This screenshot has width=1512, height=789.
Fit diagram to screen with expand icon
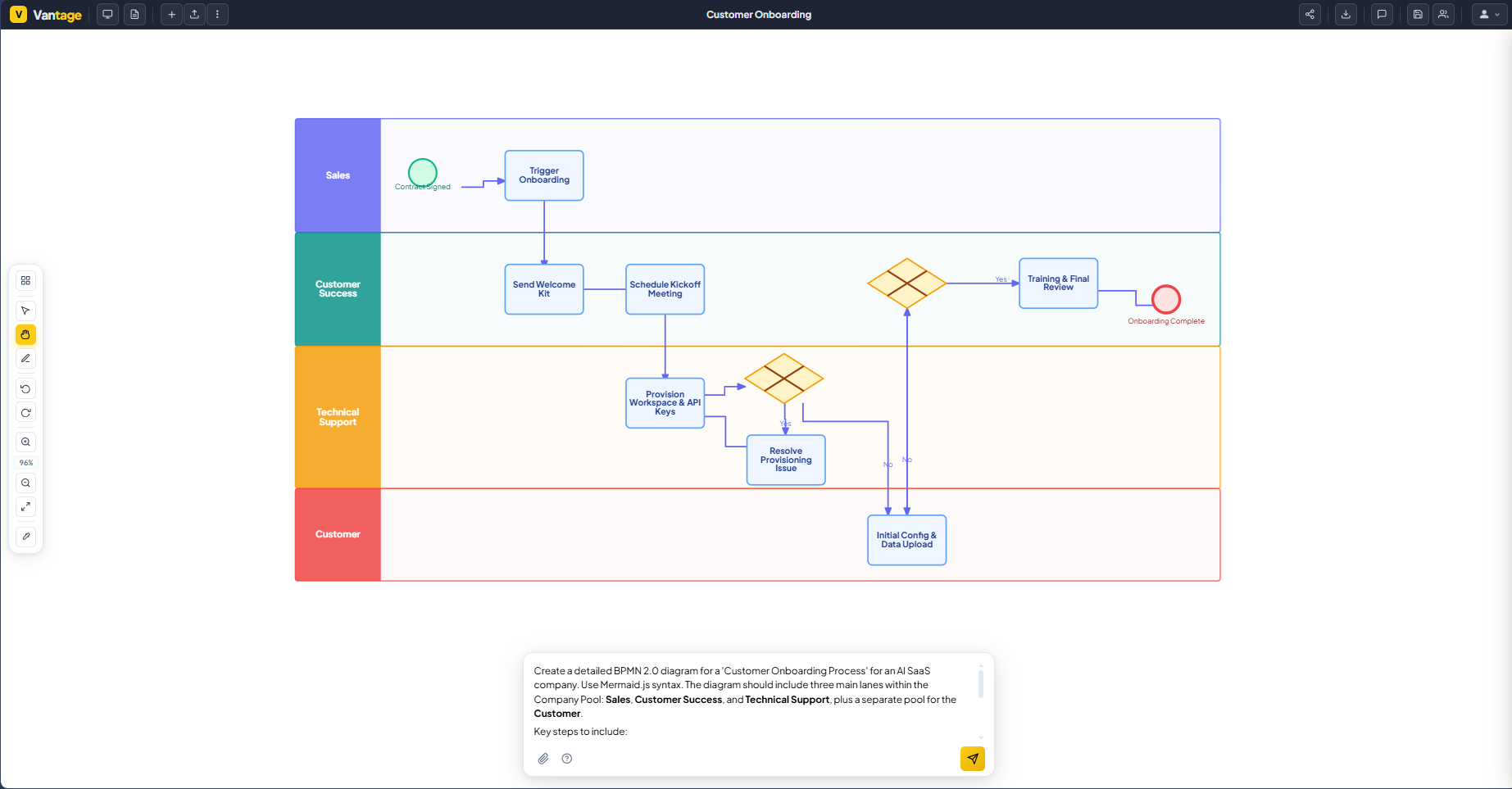(25, 506)
